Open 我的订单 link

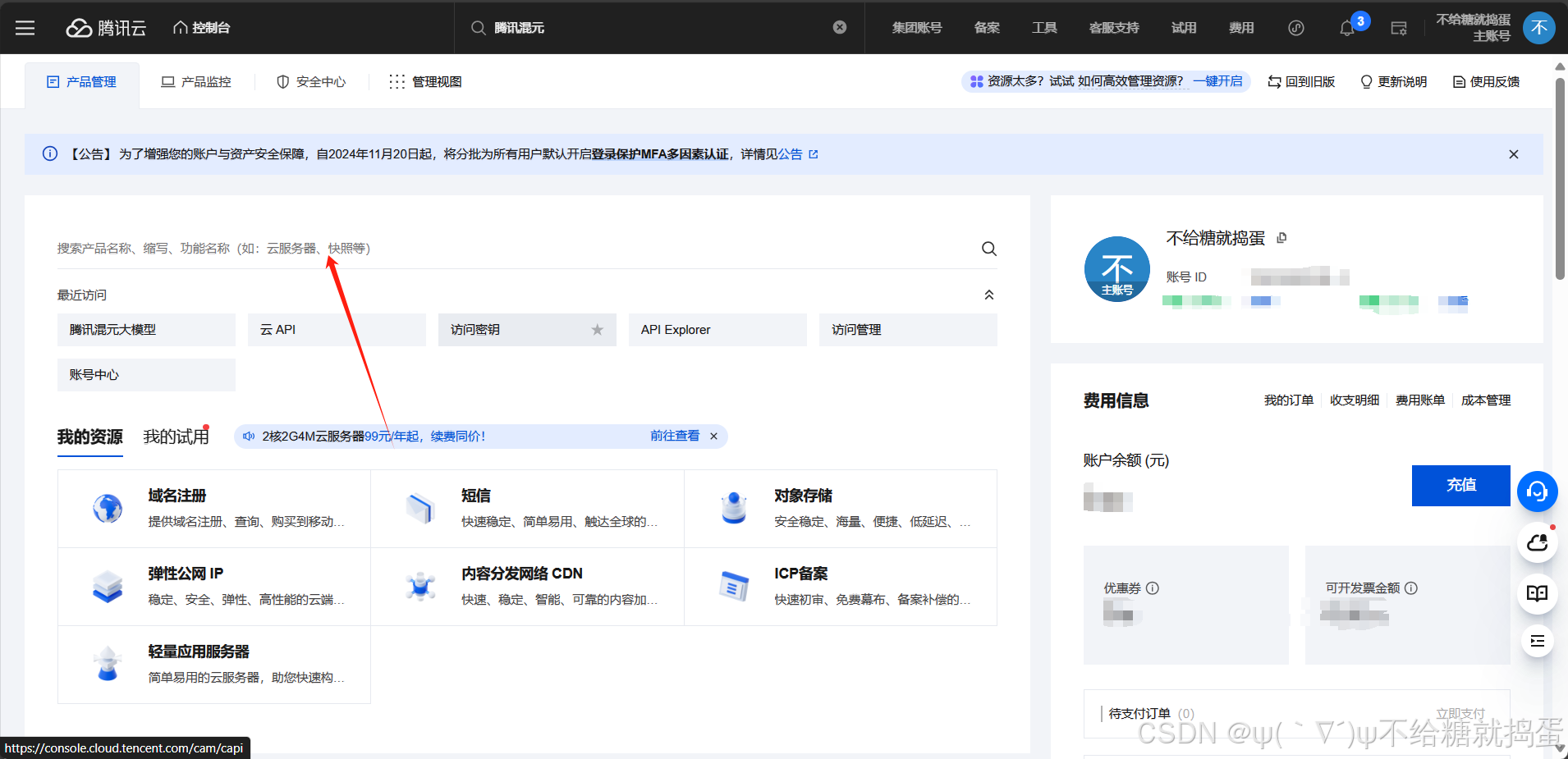(1289, 400)
